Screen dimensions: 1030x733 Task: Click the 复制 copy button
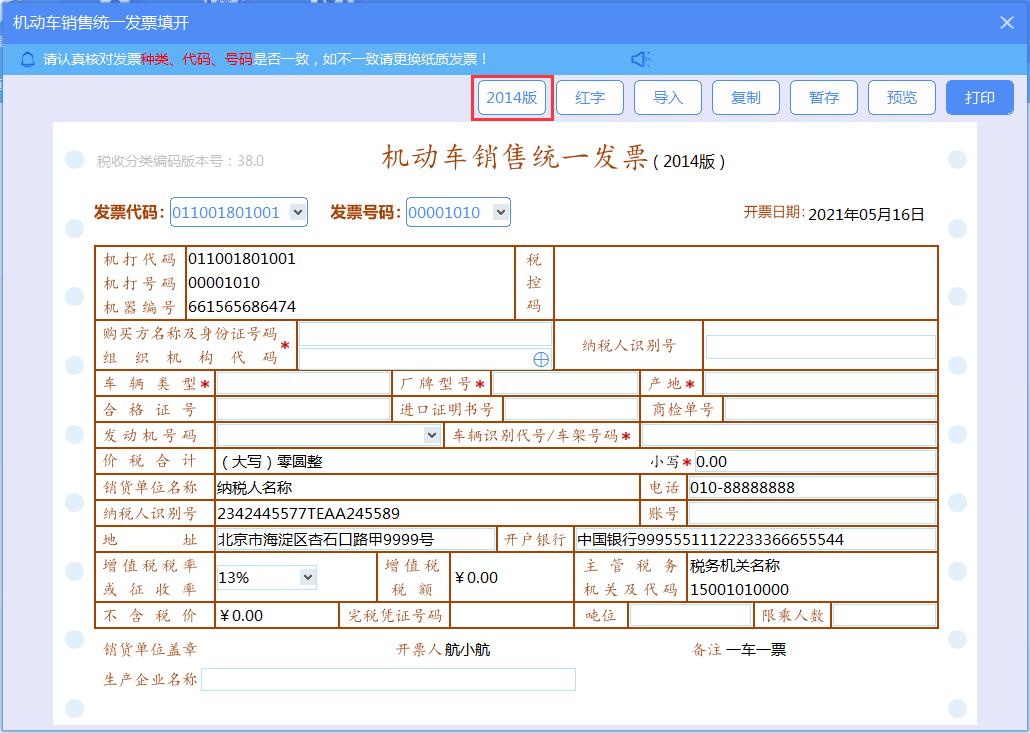[x=745, y=97]
